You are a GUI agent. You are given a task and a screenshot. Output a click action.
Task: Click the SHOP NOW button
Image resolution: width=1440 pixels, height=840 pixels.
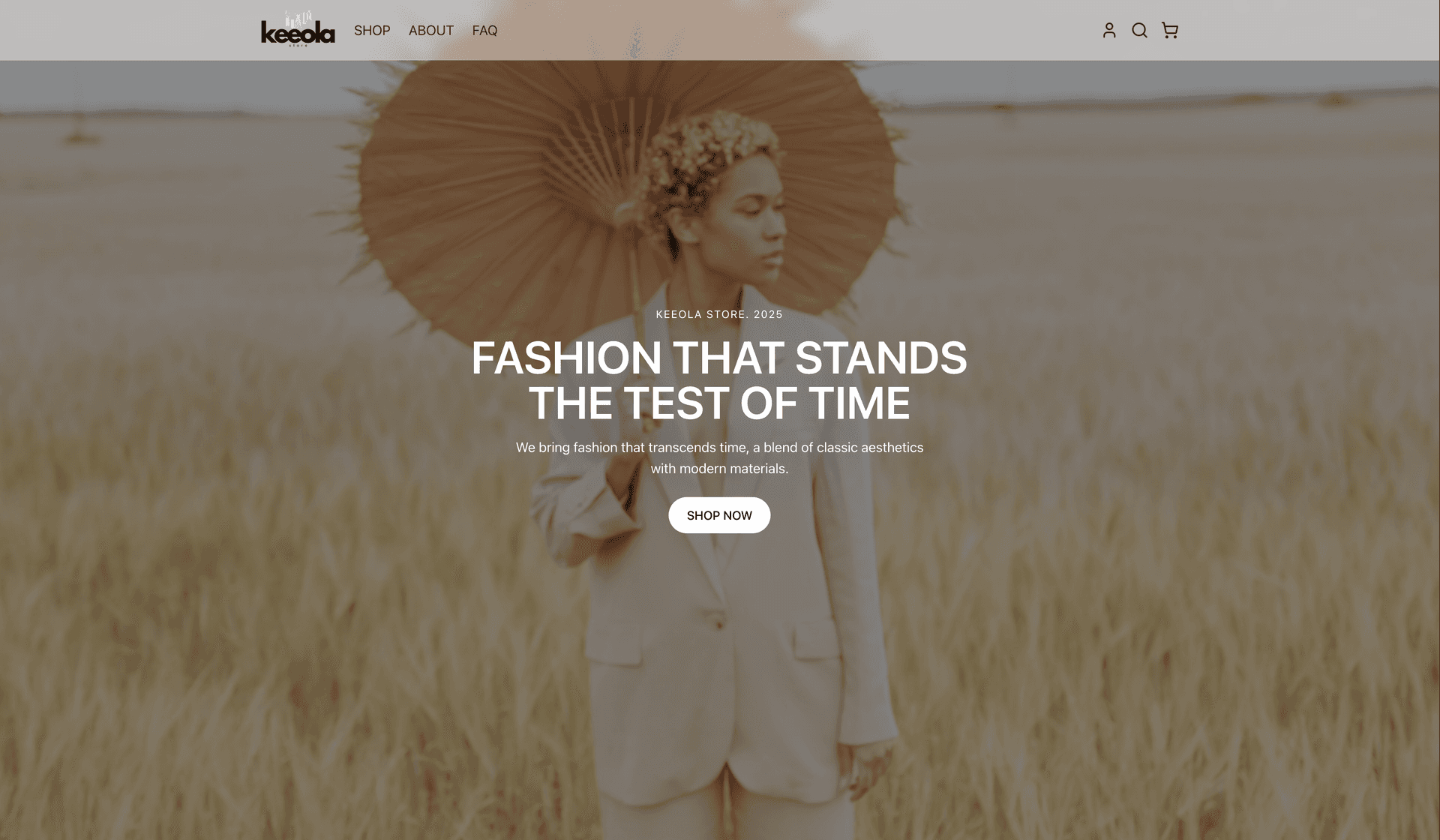pyautogui.click(x=719, y=515)
